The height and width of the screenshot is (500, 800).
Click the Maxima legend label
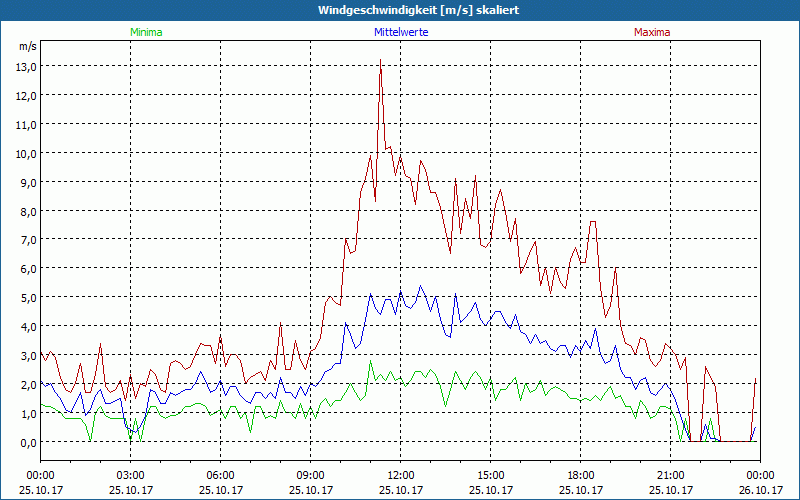point(652,32)
